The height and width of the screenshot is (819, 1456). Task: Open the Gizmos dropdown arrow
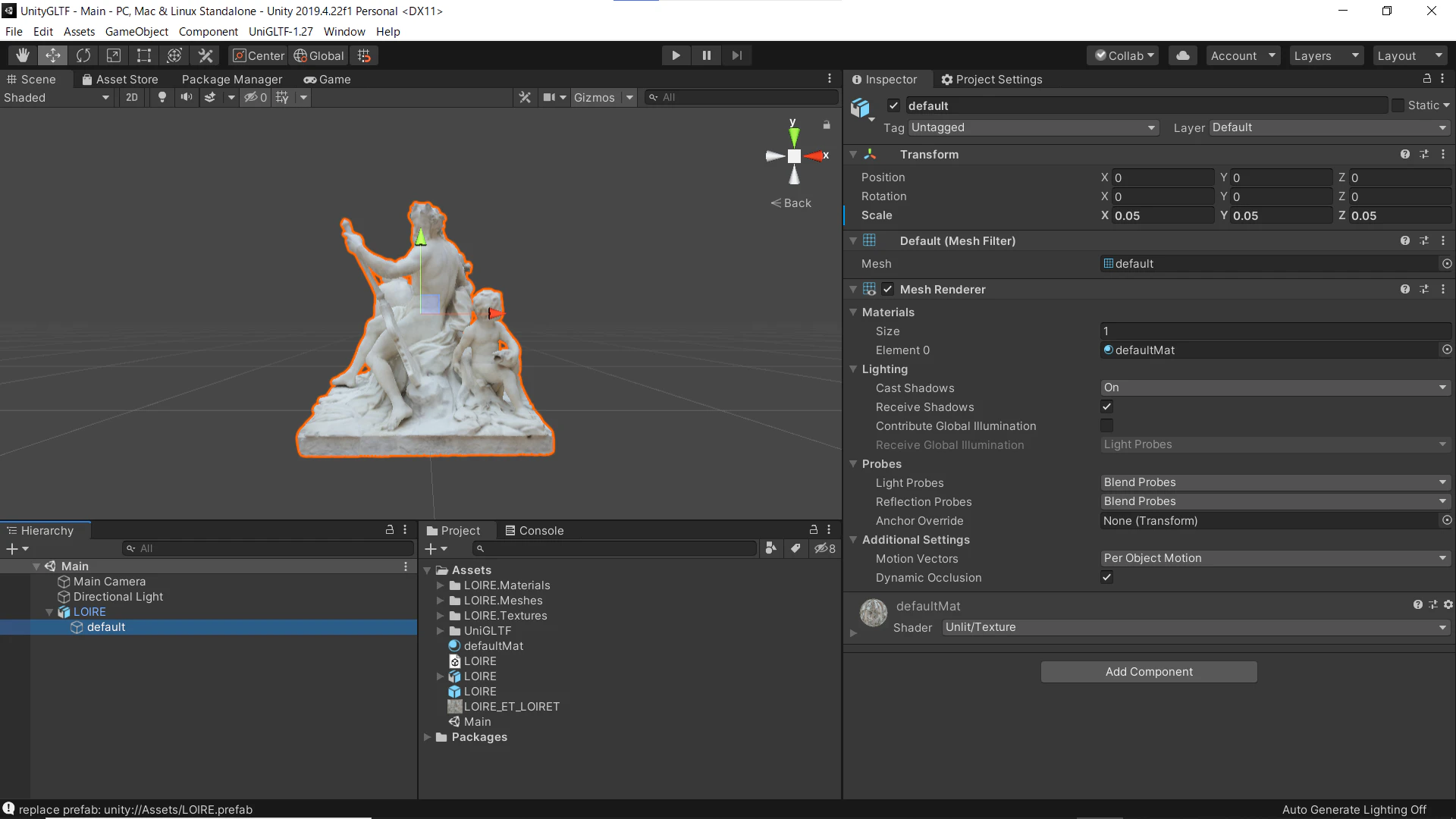pos(629,97)
